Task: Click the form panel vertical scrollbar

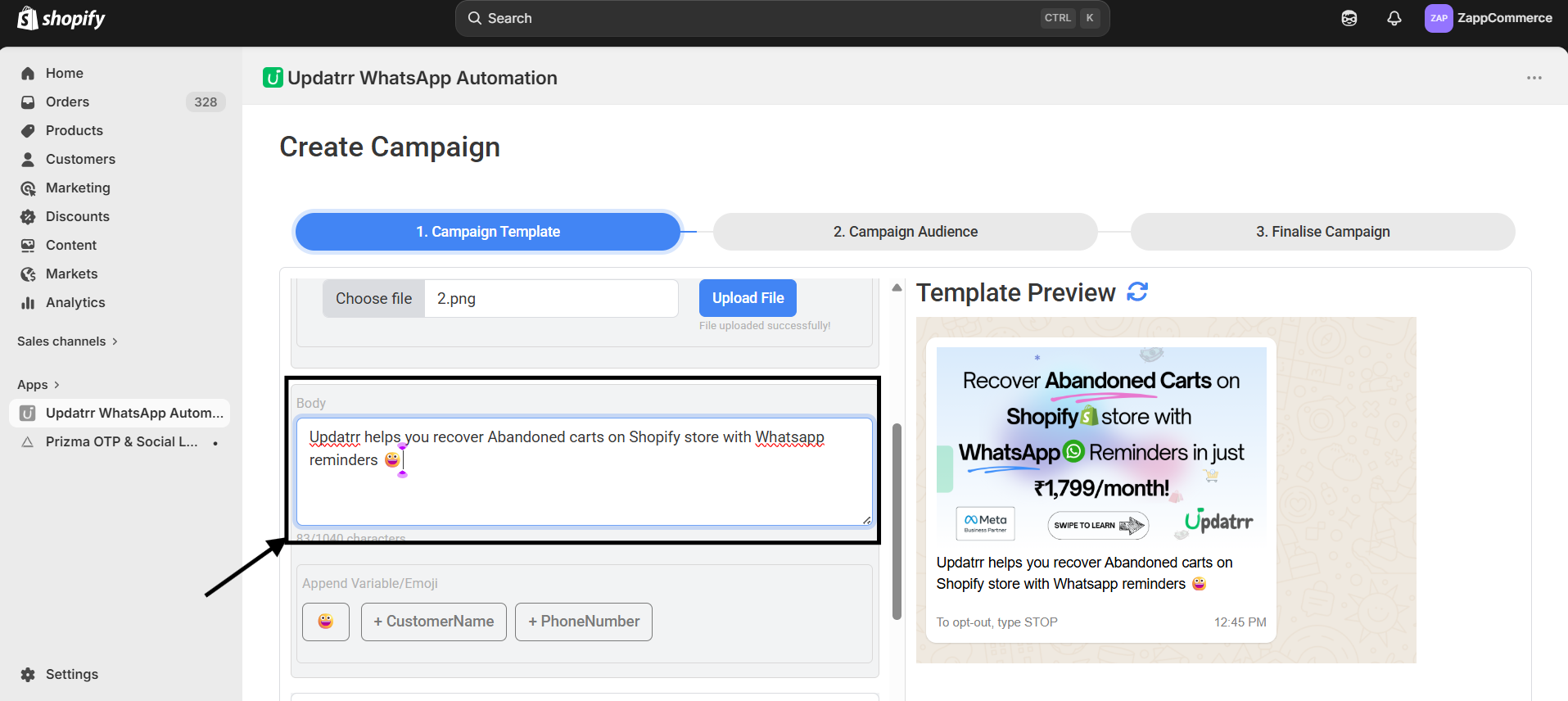Action: (x=897, y=521)
